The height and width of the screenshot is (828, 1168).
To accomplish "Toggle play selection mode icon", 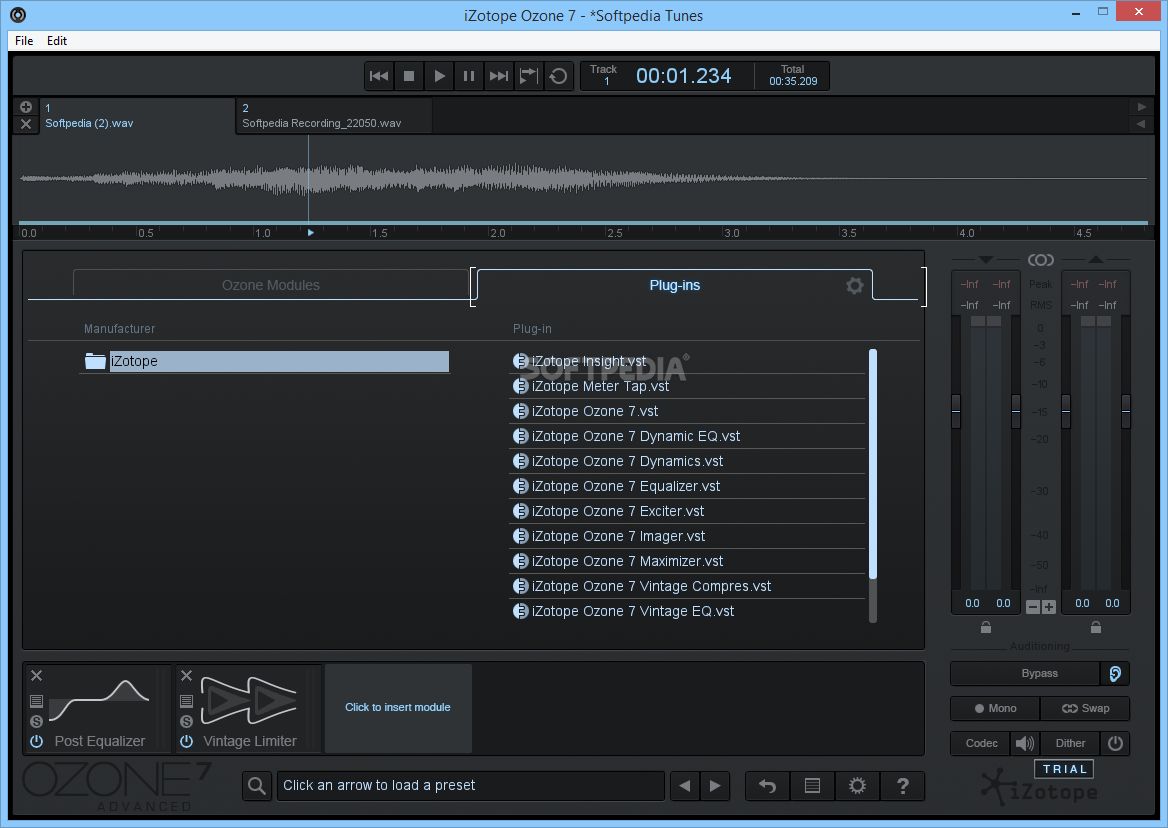I will [x=528, y=76].
